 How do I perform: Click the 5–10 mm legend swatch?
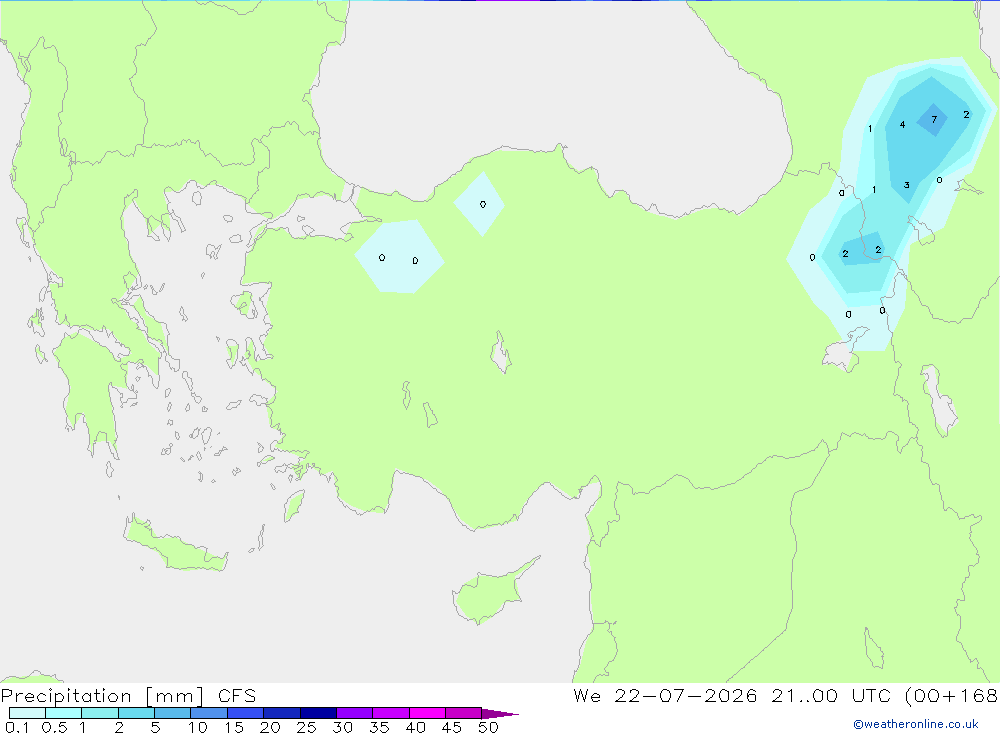[x=173, y=713]
